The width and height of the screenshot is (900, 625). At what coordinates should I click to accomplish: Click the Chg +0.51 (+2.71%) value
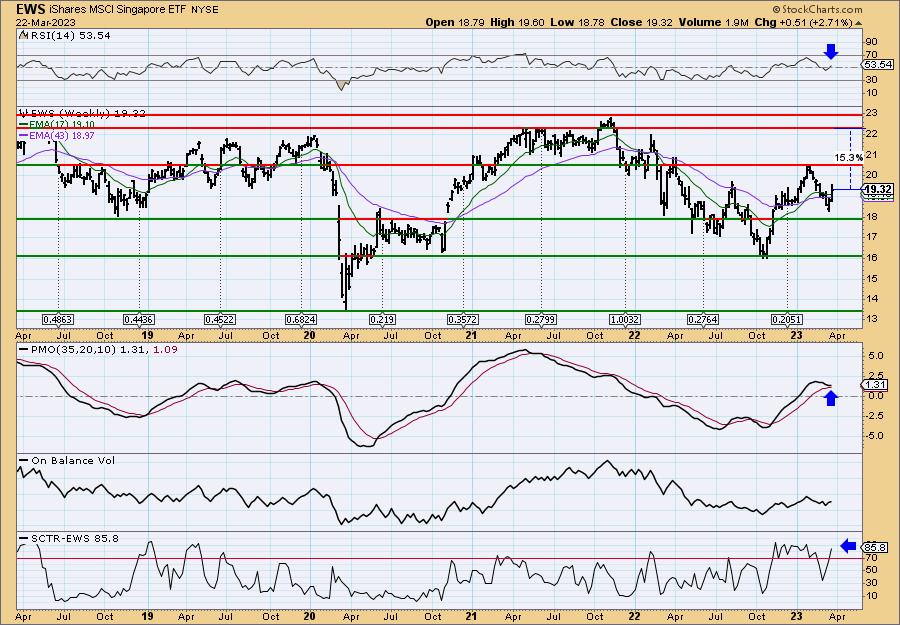803,22
